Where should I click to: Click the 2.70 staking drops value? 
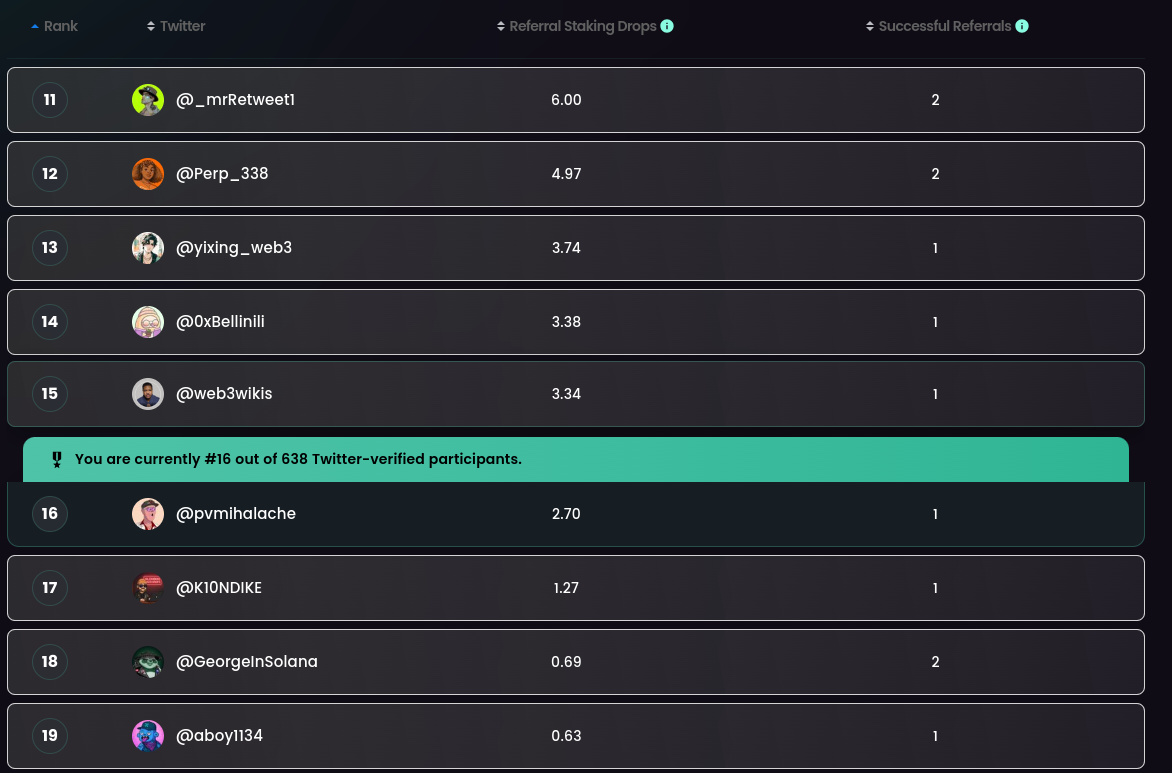tap(567, 514)
